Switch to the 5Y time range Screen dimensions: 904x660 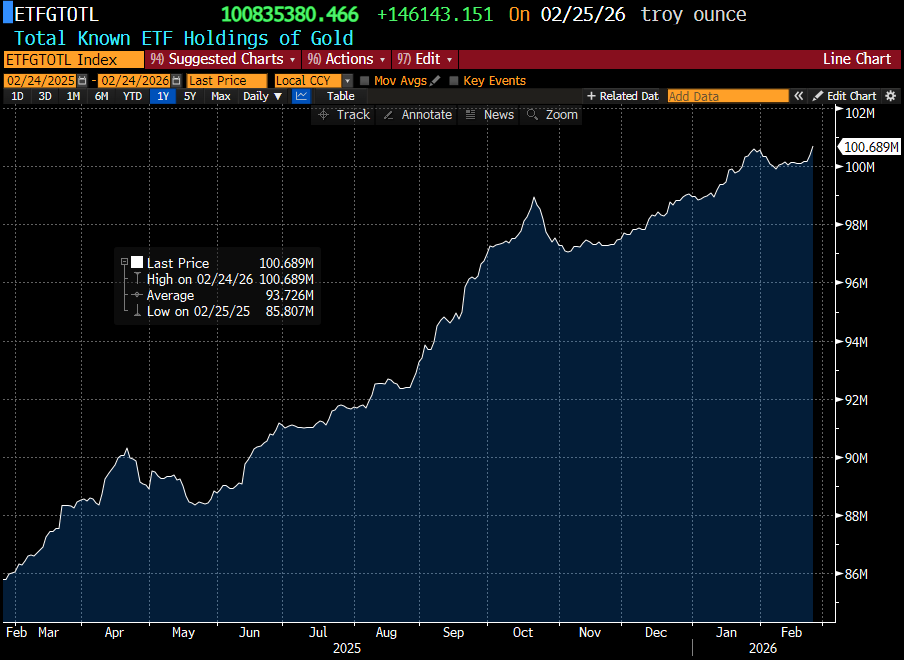click(190, 96)
